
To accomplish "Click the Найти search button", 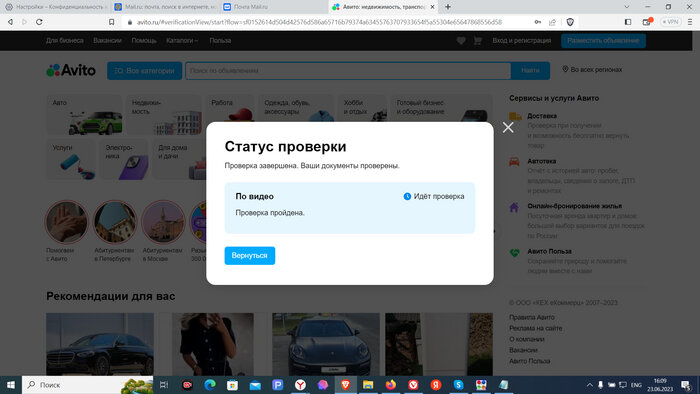I will click(x=530, y=71).
